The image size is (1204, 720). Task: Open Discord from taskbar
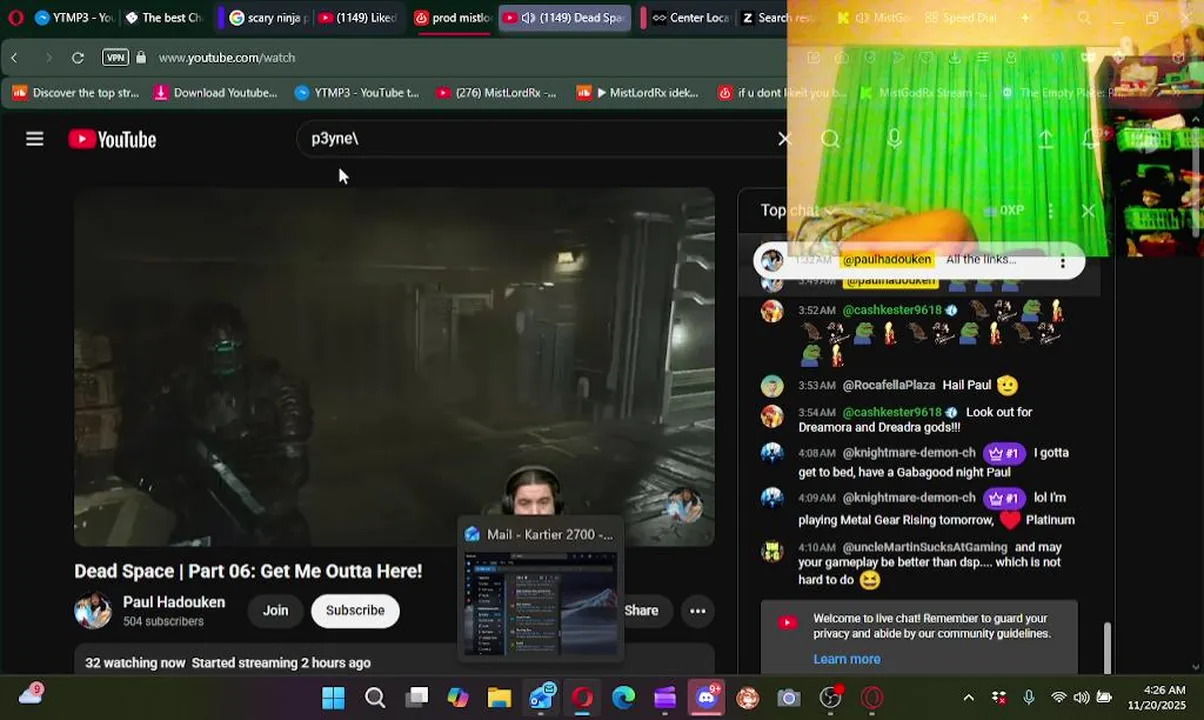[x=706, y=697]
